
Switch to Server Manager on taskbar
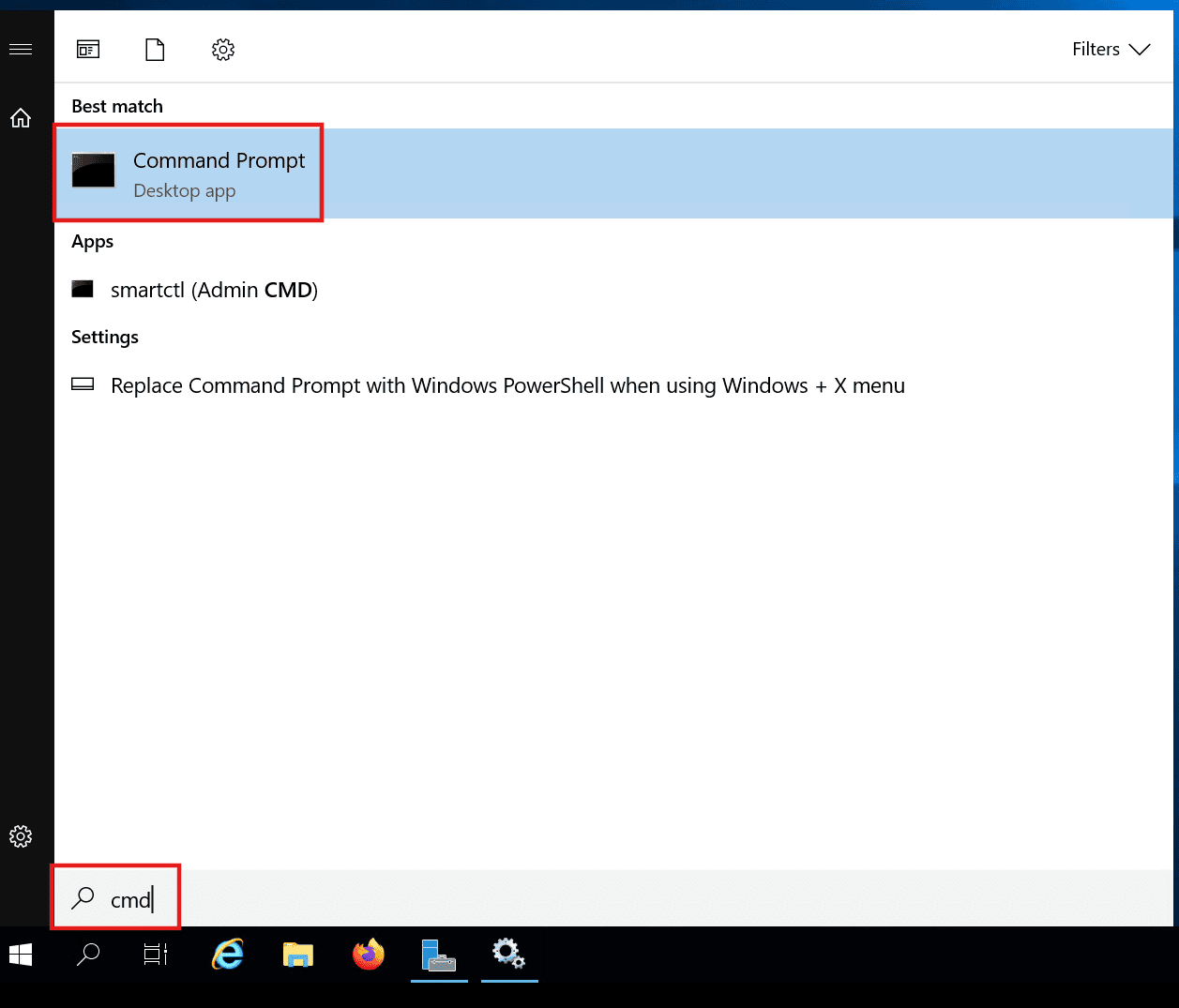pos(439,955)
